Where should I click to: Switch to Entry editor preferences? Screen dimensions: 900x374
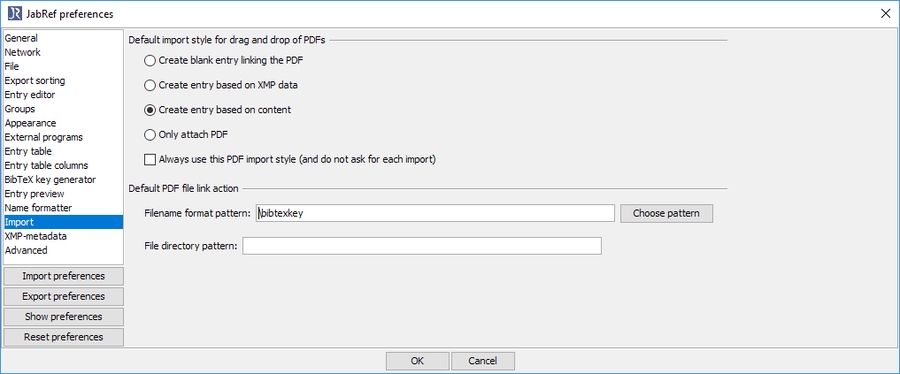pos(63,95)
